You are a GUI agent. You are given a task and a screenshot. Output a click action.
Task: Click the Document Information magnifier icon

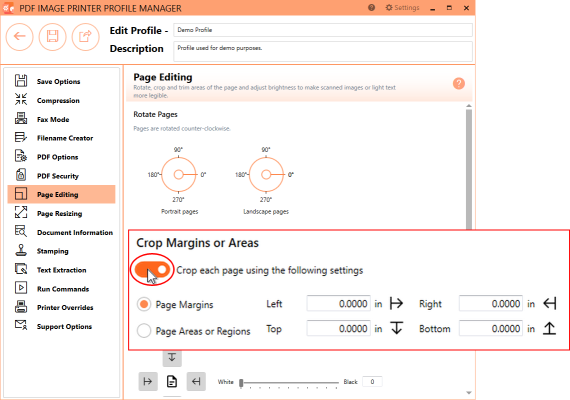21,231
